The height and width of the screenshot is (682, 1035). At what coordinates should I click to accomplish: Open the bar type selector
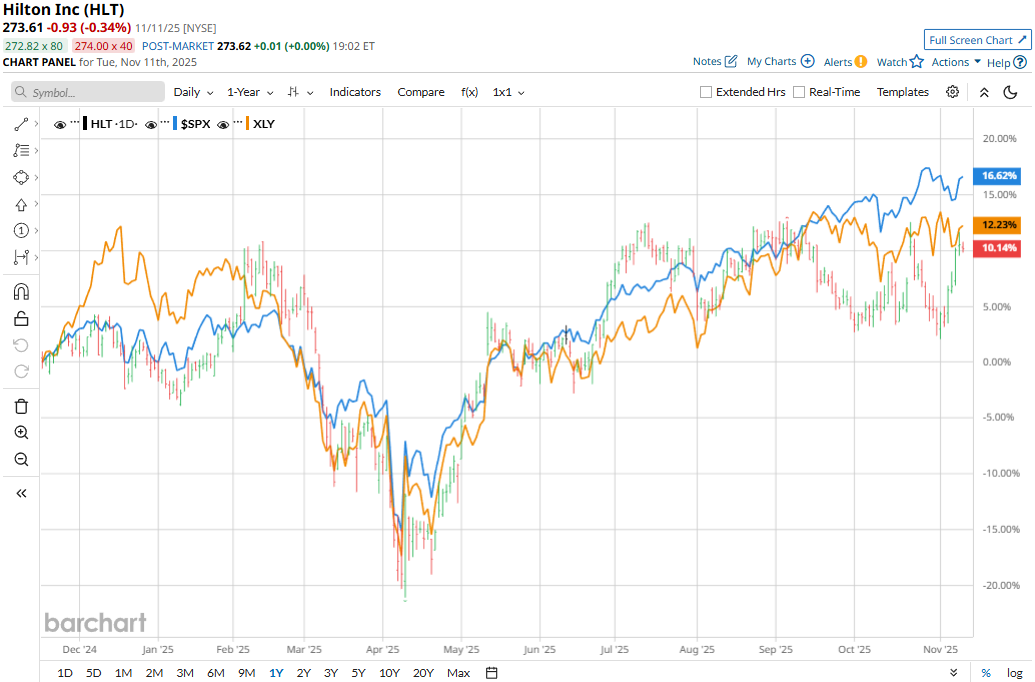[300, 92]
